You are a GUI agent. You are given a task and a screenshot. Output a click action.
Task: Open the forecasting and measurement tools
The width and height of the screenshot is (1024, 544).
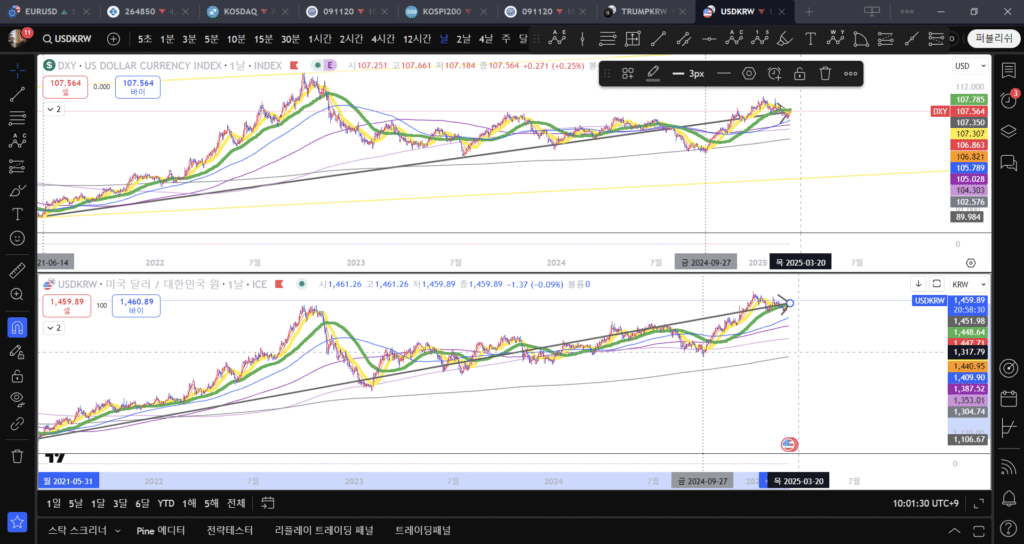tap(18, 166)
